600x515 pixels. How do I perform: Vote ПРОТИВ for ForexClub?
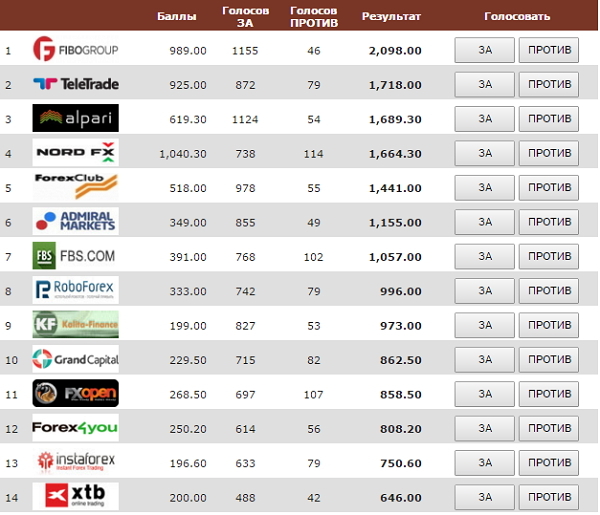549,188
